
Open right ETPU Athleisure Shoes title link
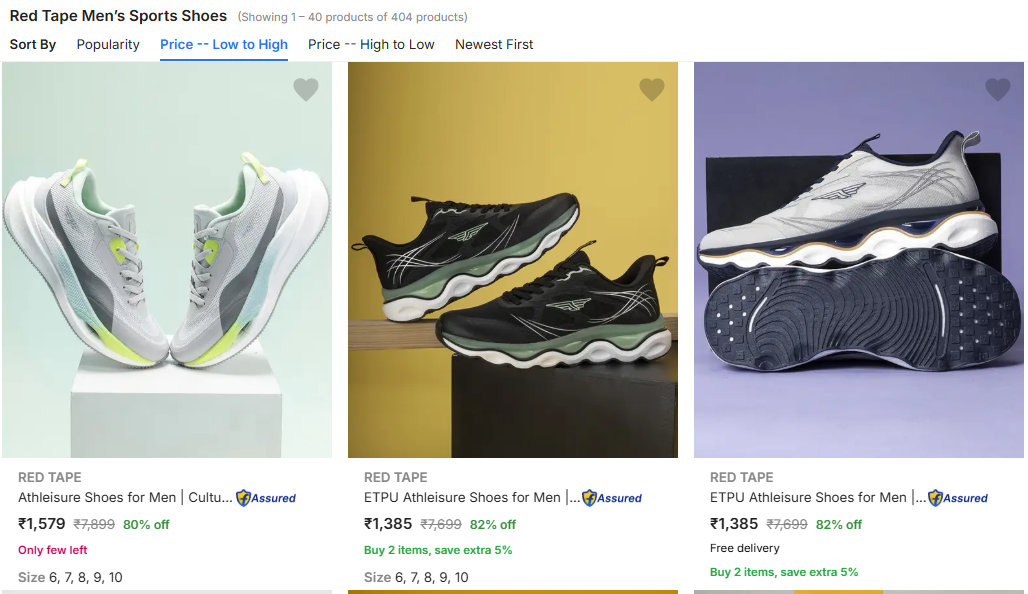(x=818, y=498)
